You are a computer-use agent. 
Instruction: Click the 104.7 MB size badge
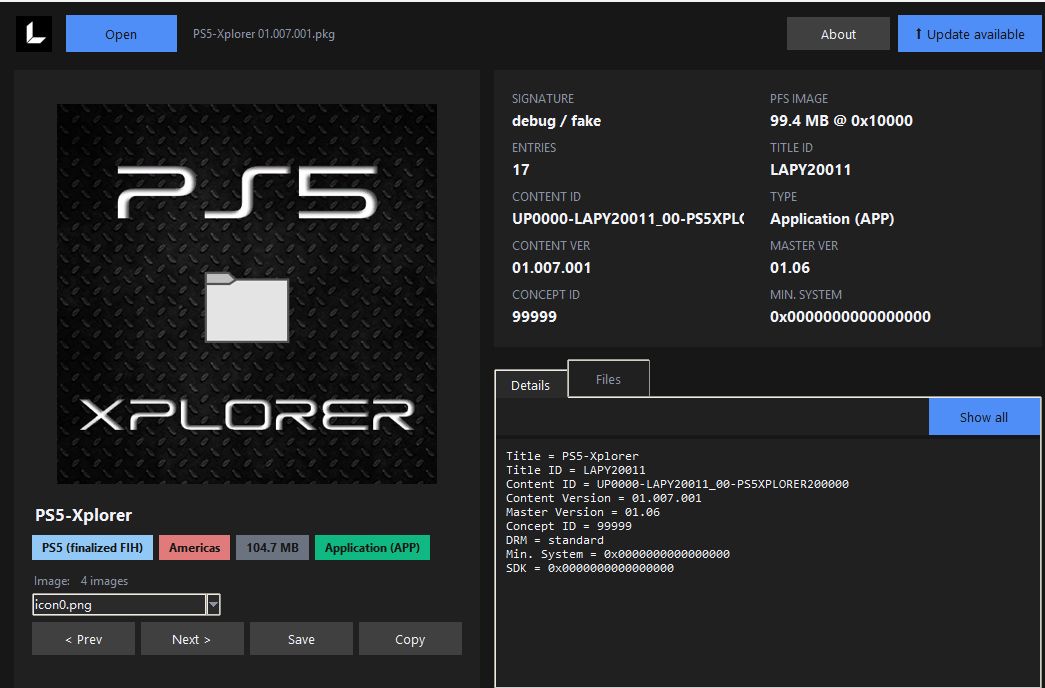(273, 547)
